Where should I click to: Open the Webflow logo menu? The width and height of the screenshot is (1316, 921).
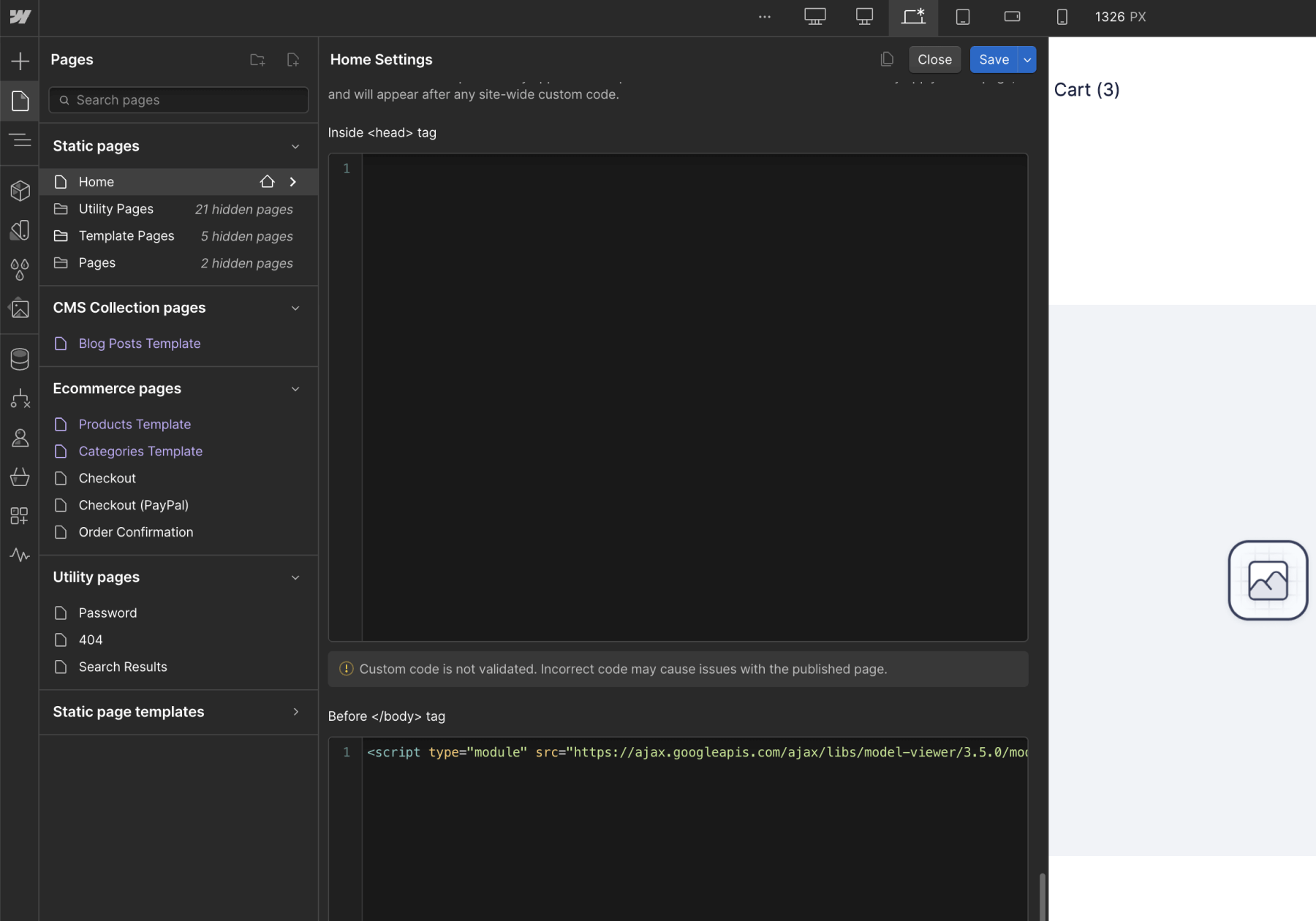[20, 17]
